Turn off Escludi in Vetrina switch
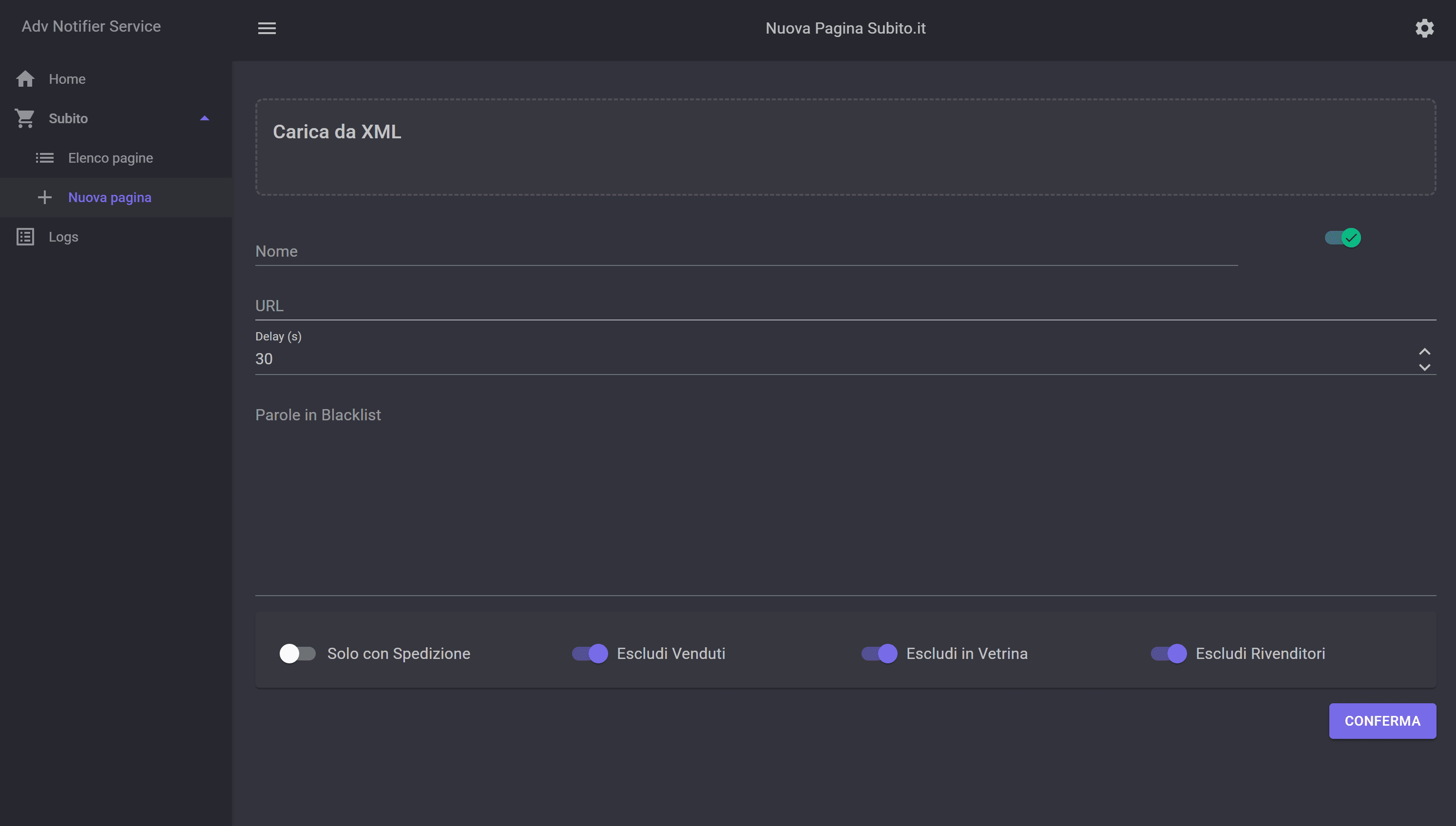Screen dimensions: 1456x826 click(x=879, y=654)
